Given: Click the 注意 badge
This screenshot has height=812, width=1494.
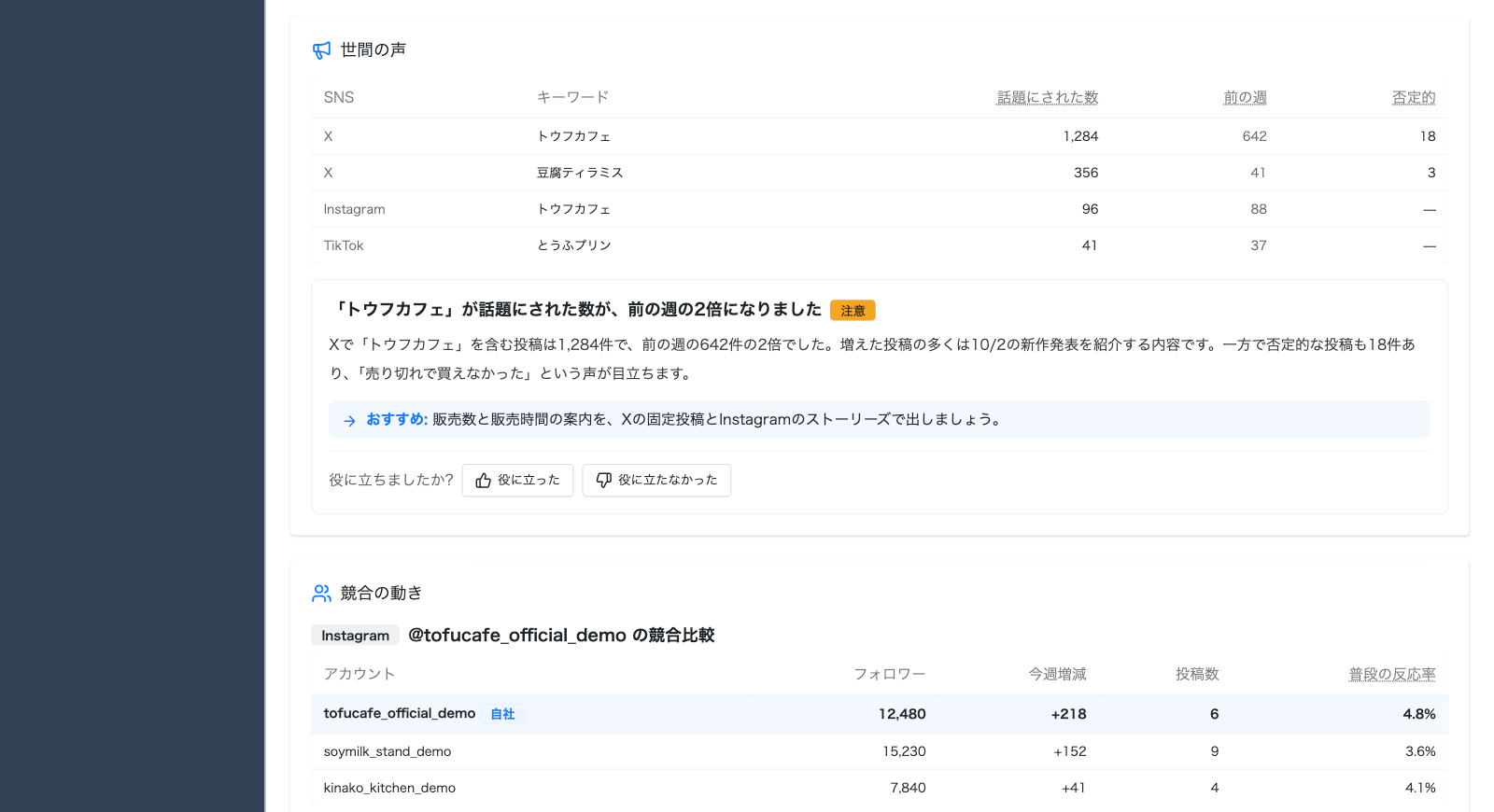Looking at the screenshot, I should click(853, 310).
